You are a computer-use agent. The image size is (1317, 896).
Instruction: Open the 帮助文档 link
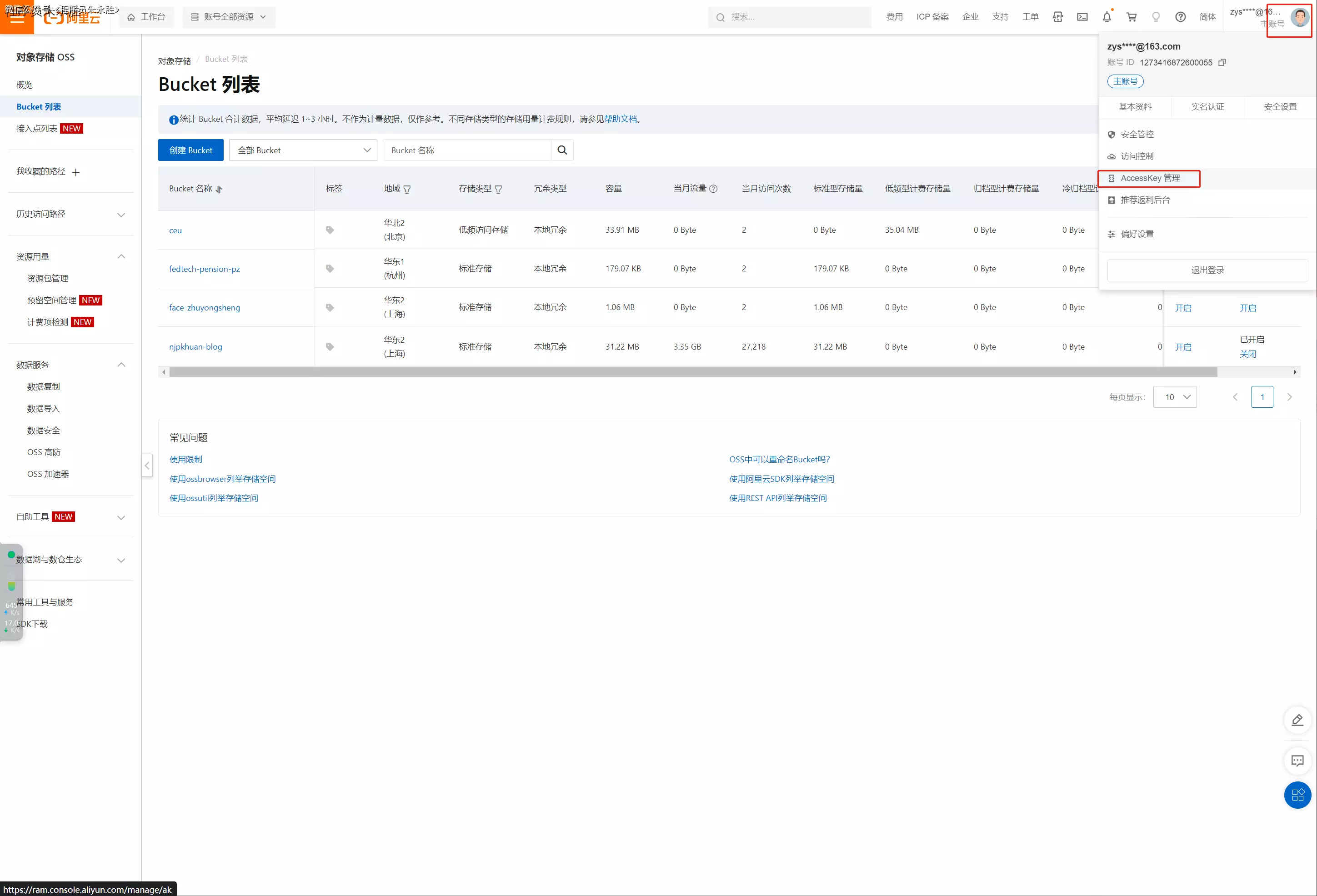pos(621,119)
